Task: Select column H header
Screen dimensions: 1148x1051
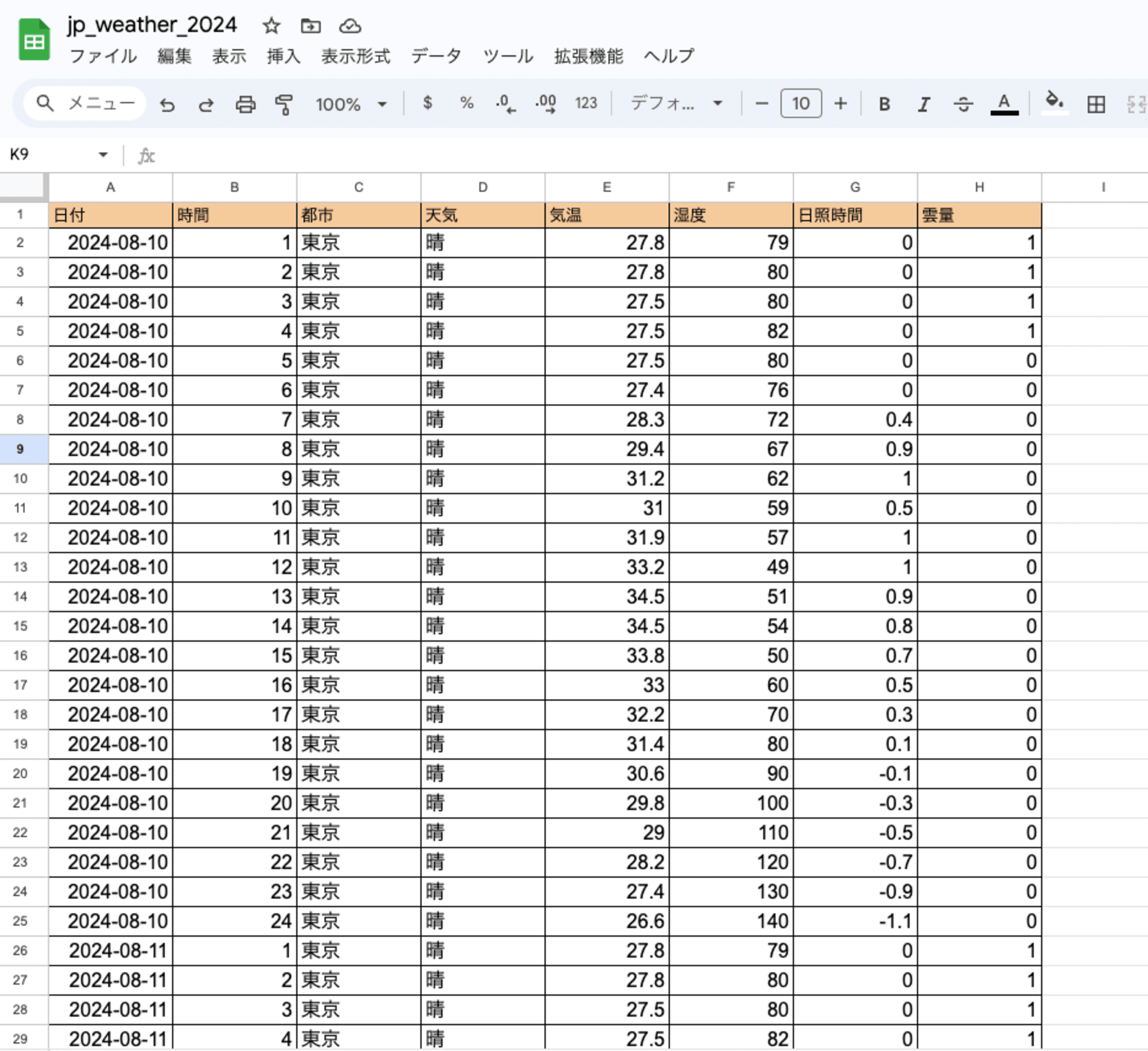Action: click(x=979, y=187)
